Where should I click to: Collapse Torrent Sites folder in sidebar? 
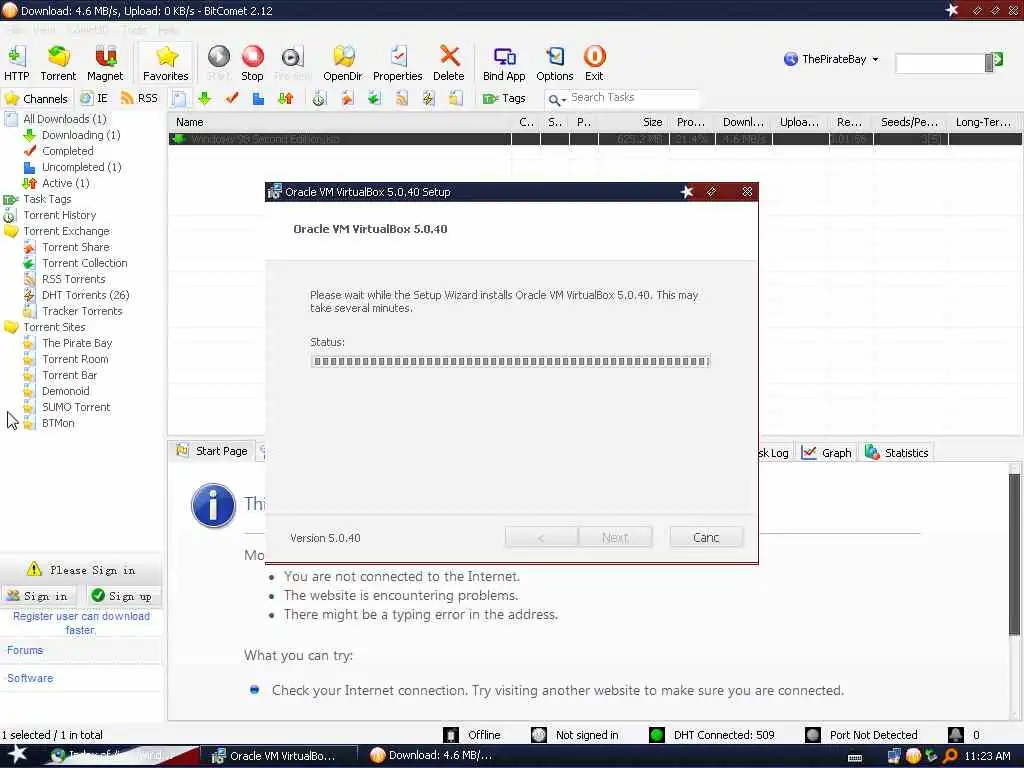tap(54, 327)
